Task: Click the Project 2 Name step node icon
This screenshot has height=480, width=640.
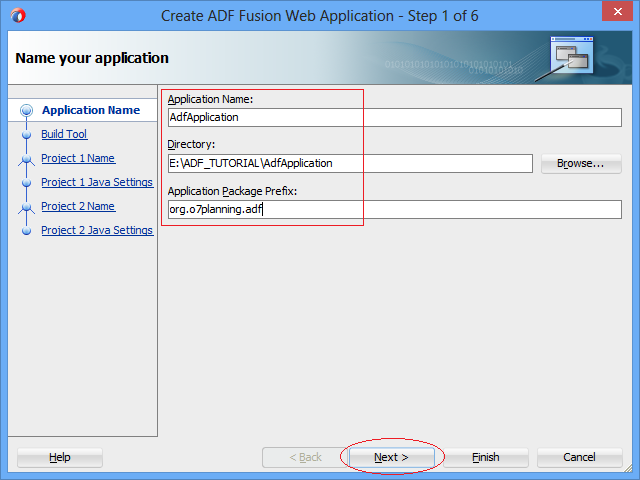Action: pyautogui.click(x=27, y=207)
